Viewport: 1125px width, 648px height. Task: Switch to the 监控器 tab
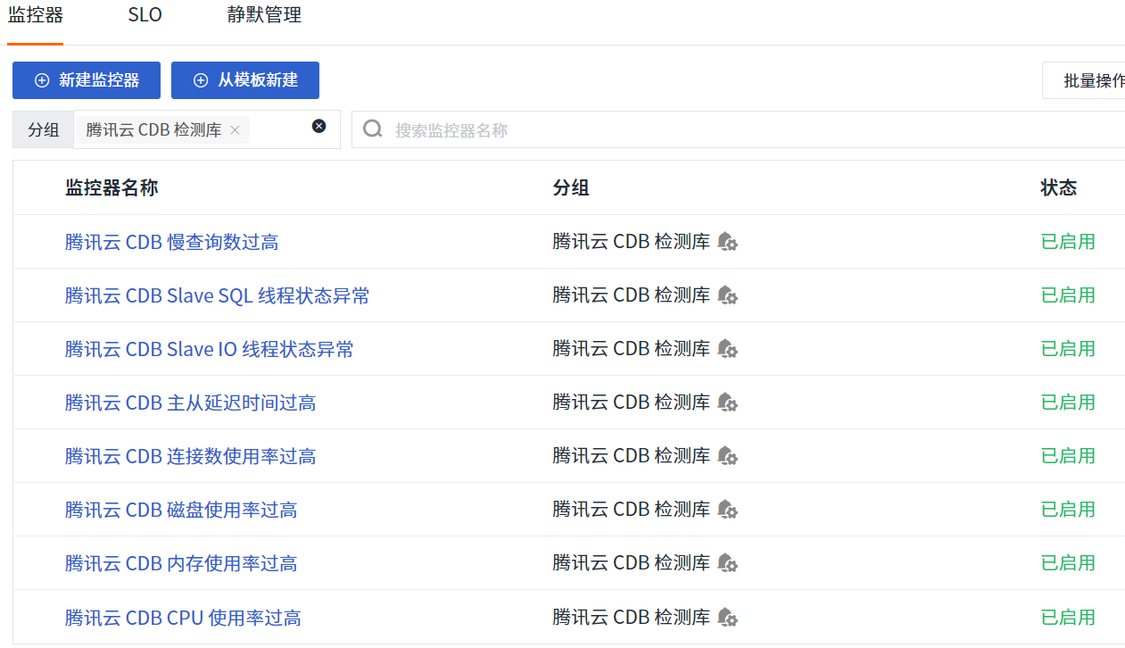tap(35, 15)
